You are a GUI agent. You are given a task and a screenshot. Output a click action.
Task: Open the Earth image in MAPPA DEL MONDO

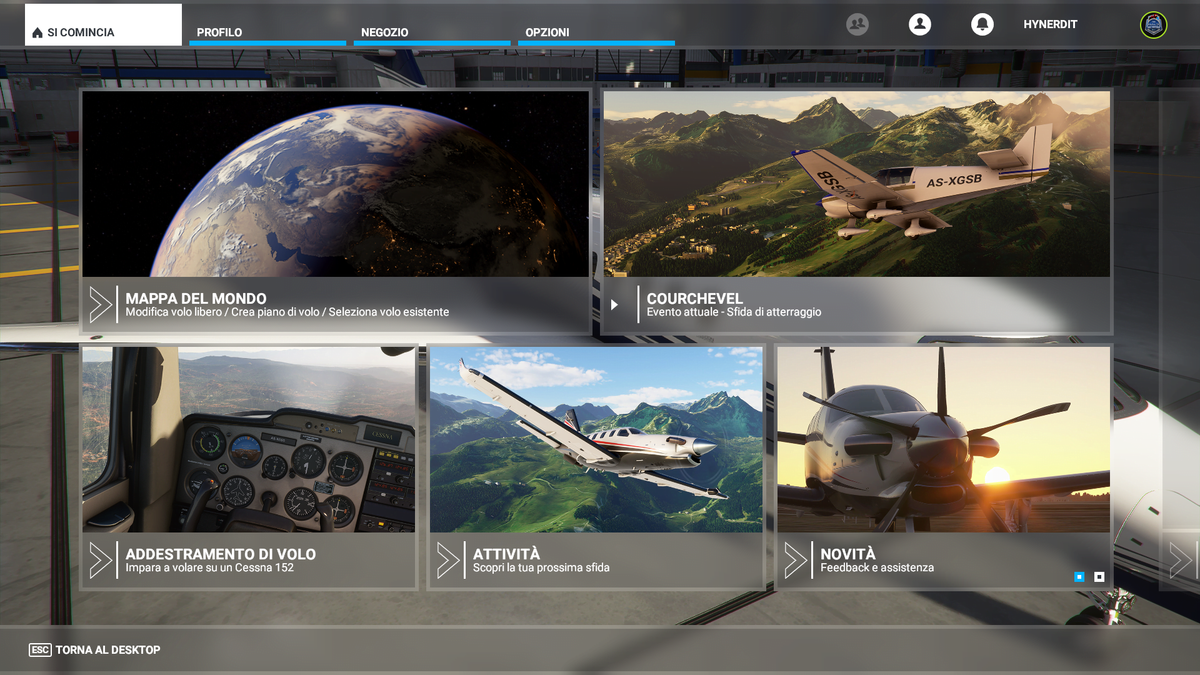pyautogui.click(x=335, y=184)
